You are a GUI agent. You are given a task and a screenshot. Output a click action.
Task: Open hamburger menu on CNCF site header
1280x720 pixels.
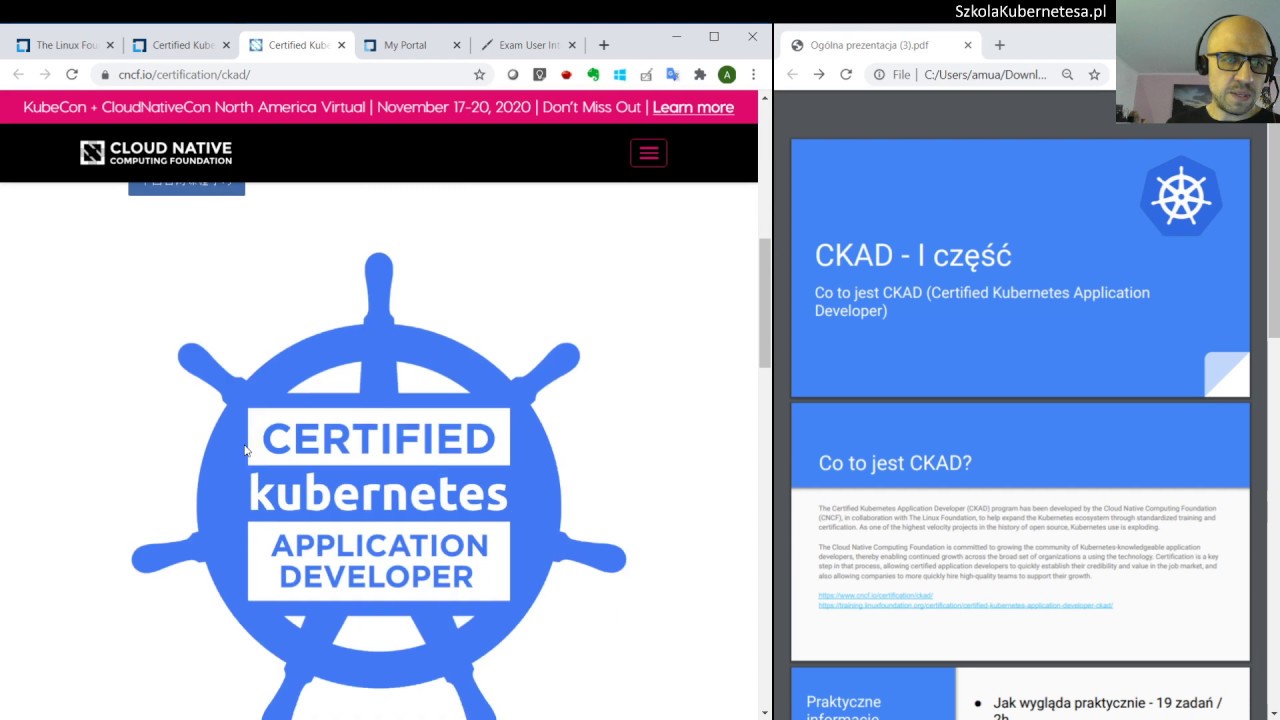[x=649, y=152]
